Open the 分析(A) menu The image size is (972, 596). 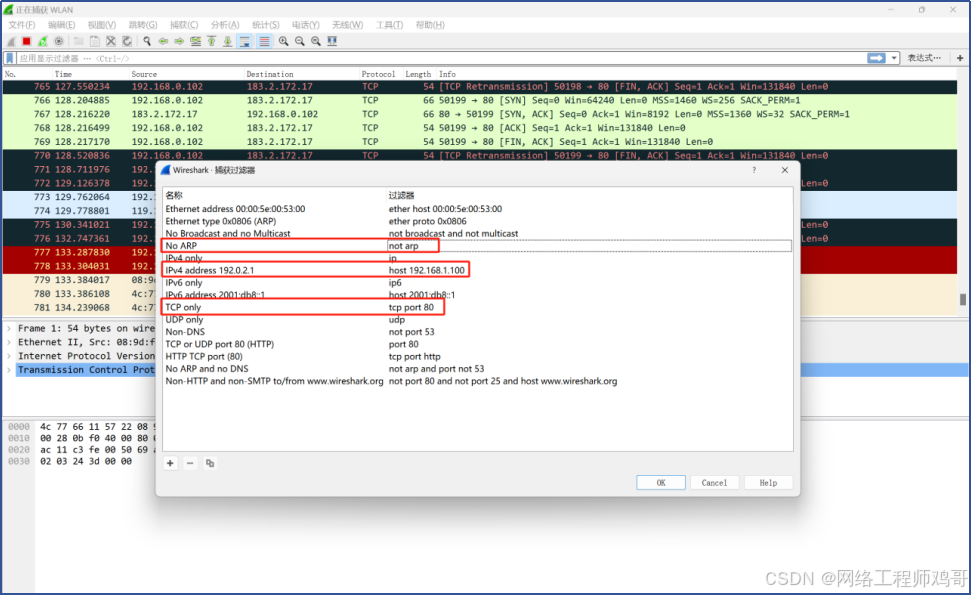coord(225,25)
